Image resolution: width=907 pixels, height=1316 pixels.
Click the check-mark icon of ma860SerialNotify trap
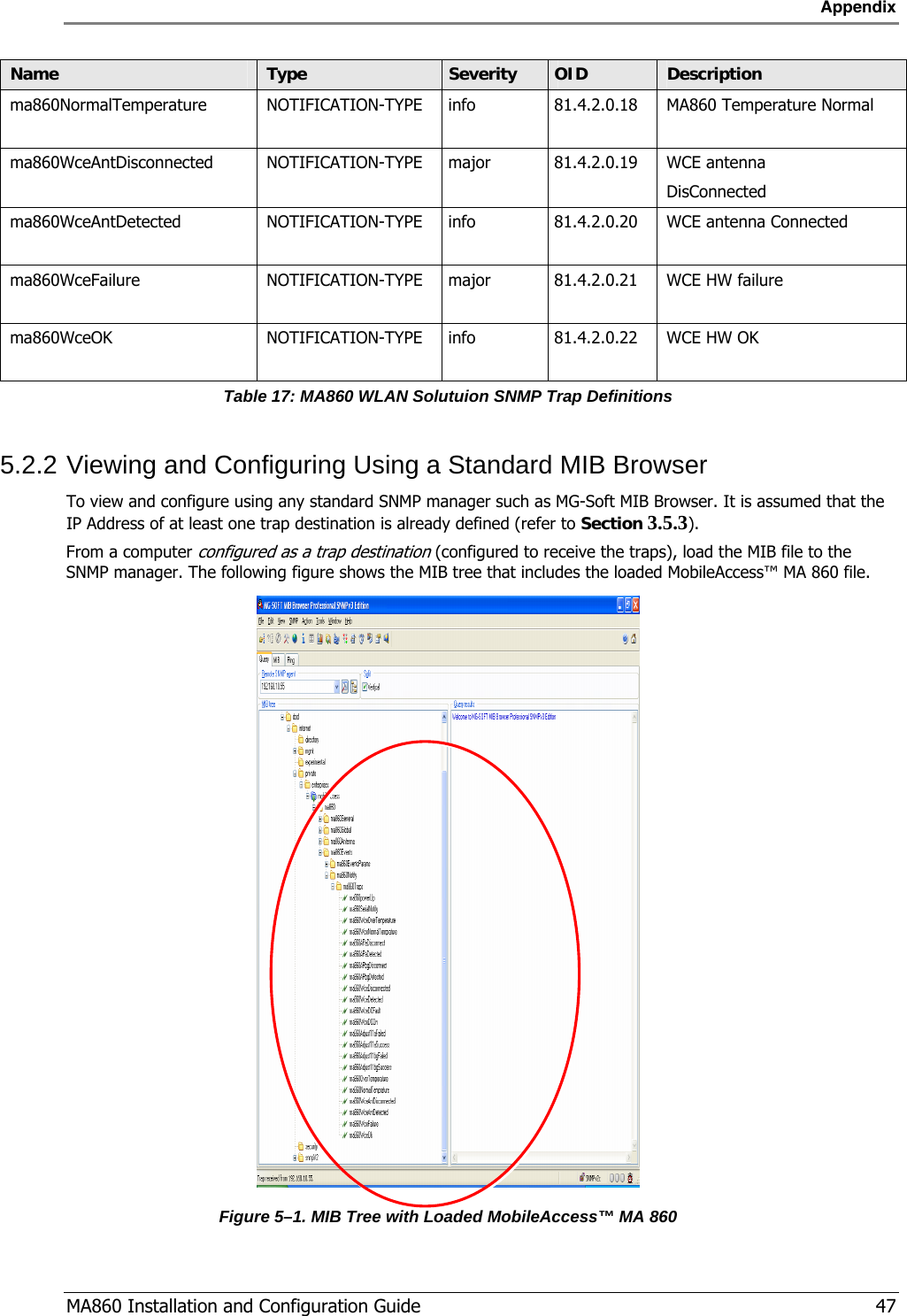click(345, 909)
